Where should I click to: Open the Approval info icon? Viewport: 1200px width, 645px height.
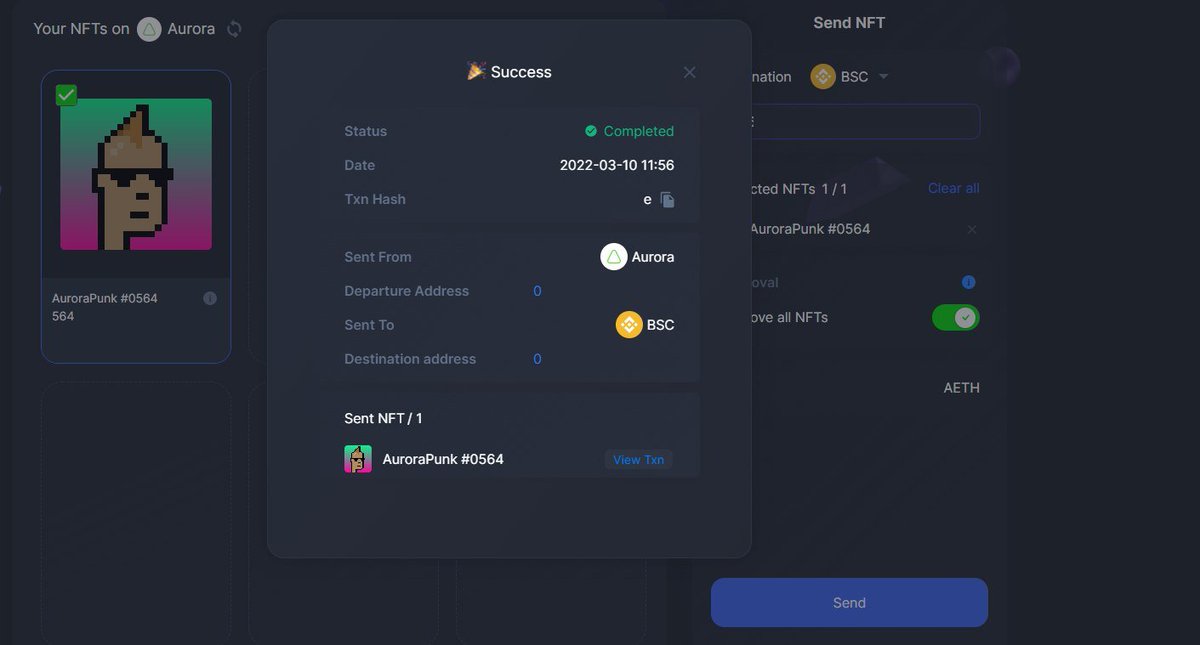pyautogui.click(x=968, y=282)
